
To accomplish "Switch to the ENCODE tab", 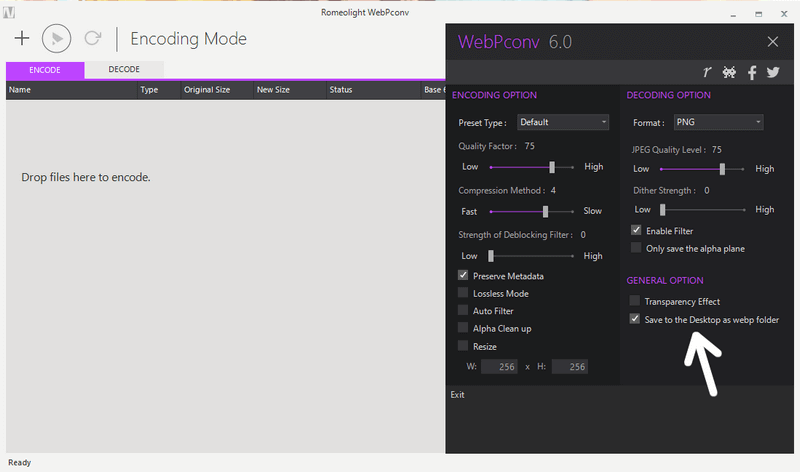I will (45, 70).
